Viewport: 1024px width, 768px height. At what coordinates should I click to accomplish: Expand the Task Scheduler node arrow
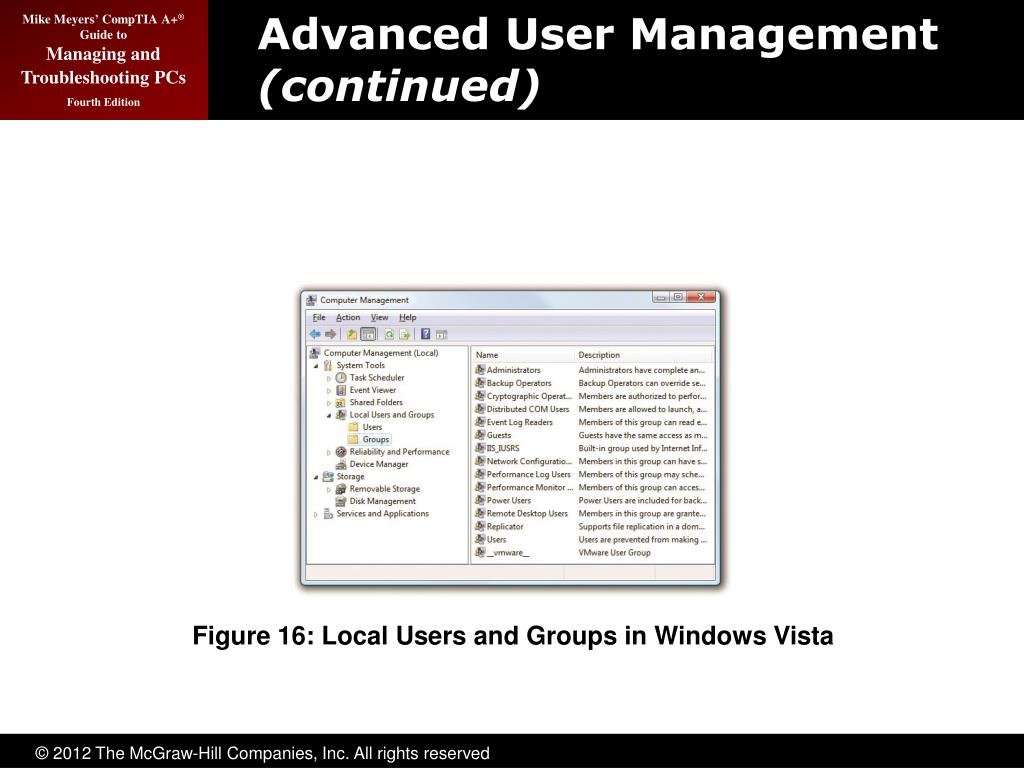[328, 378]
